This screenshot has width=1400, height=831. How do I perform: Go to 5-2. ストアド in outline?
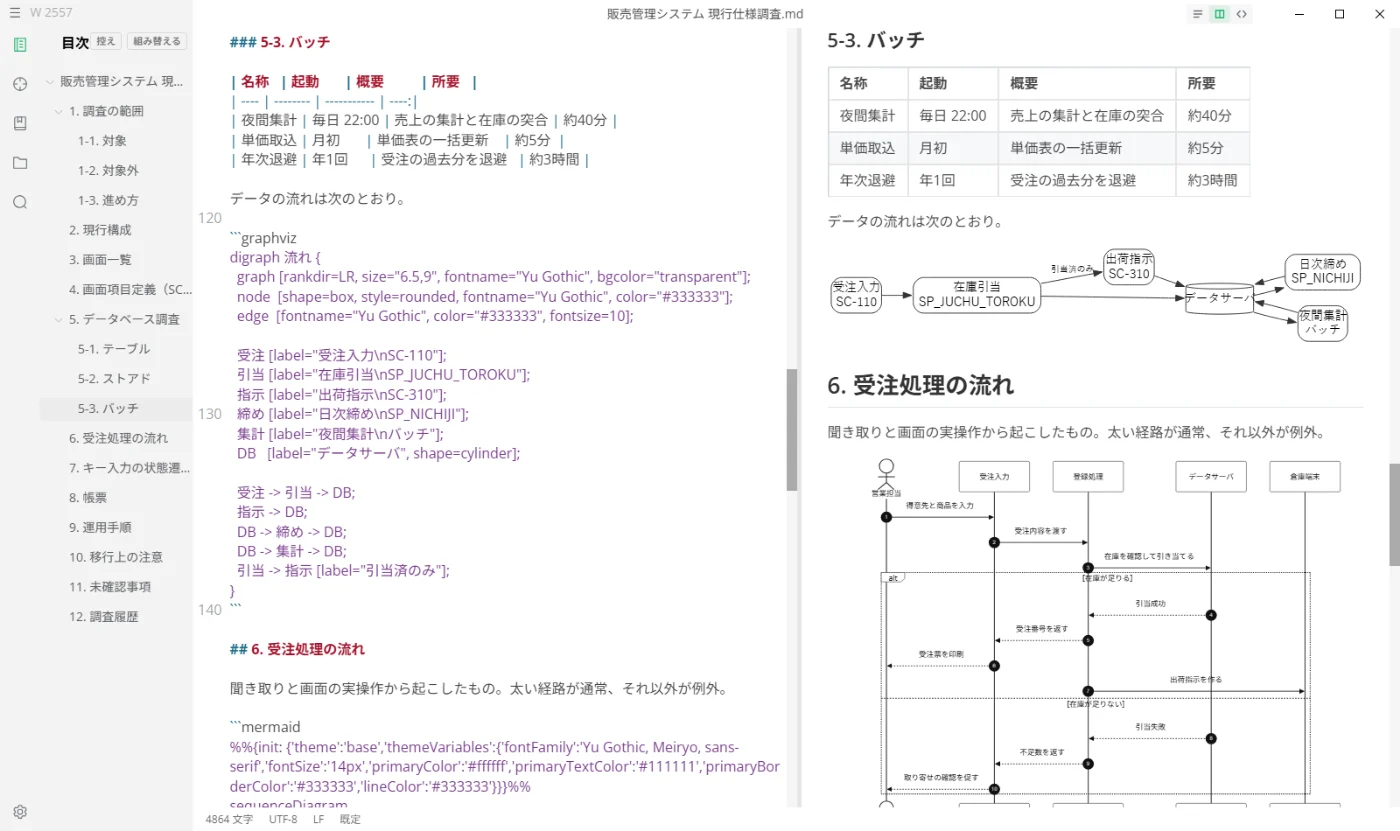click(115, 379)
